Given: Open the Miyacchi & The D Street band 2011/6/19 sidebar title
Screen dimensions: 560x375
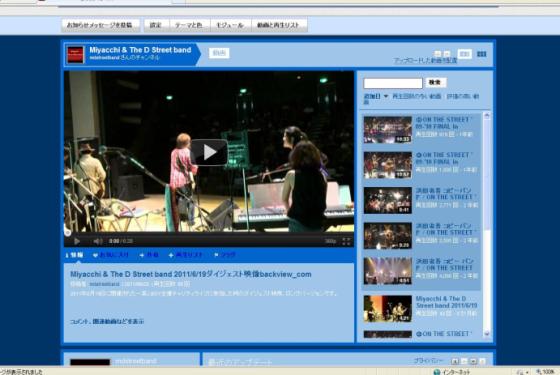Looking at the screenshot, I should (x=446, y=302).
